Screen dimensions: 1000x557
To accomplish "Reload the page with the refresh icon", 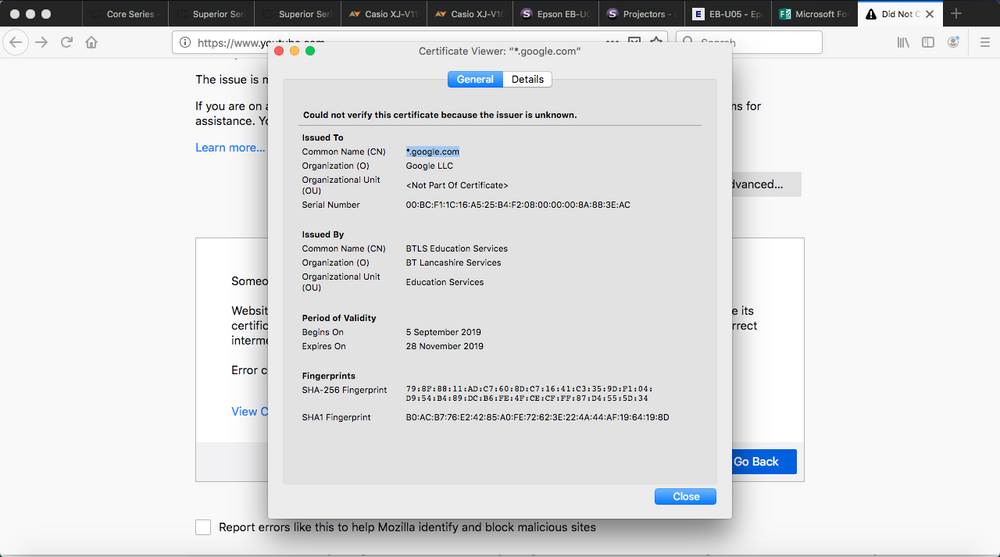I will click(x=66, y=43).
